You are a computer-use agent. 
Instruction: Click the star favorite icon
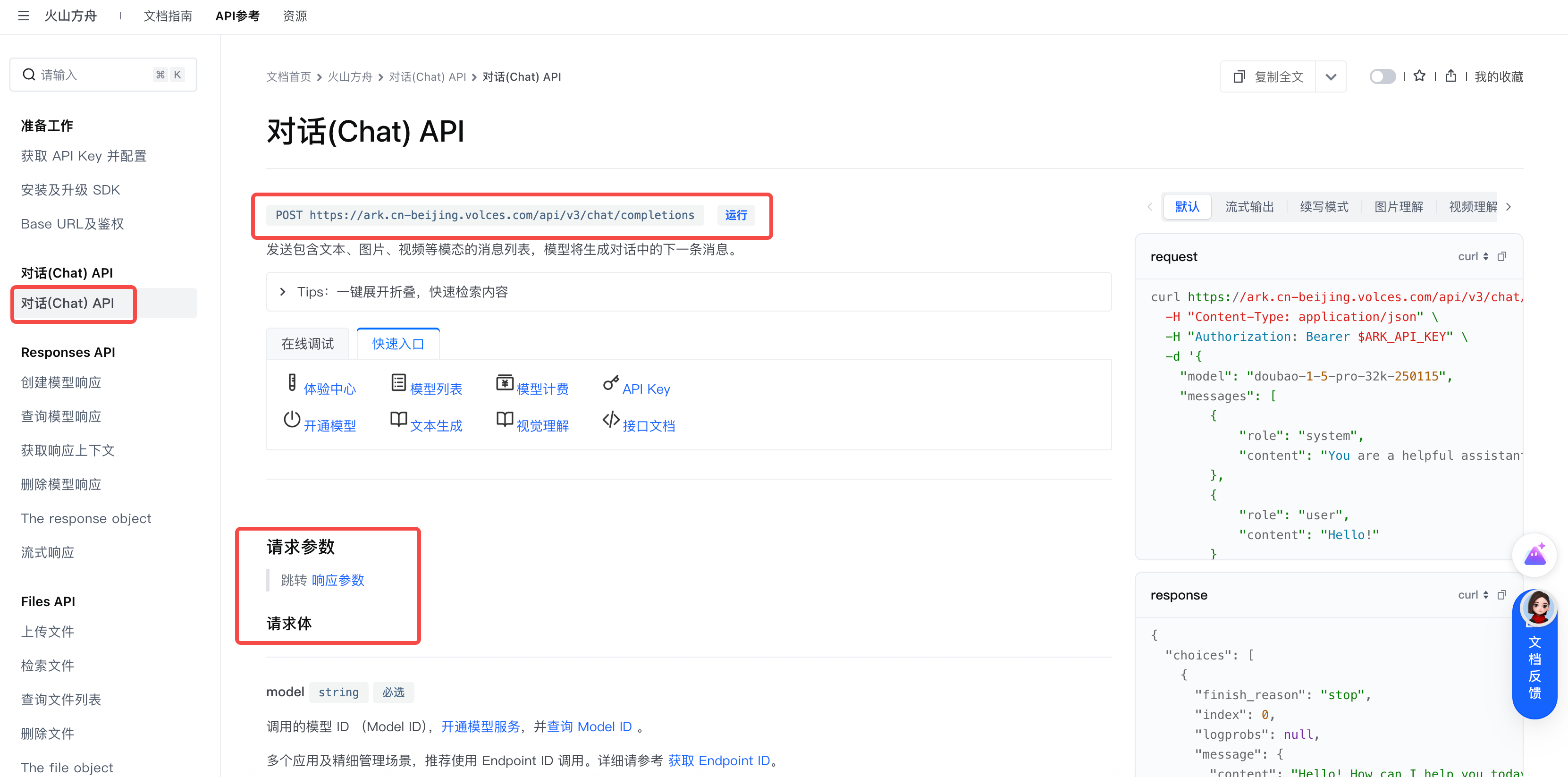pyautogui.click(x=1419, y=76)
